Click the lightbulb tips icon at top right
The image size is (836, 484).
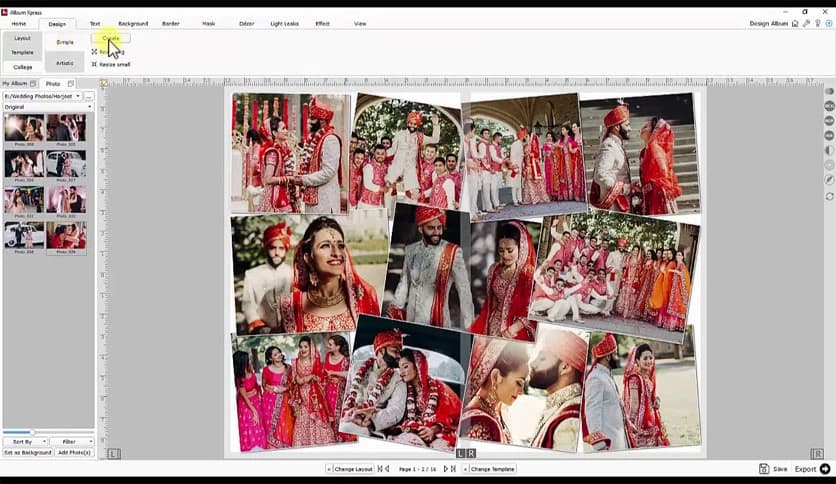click(x=818, y=23)
